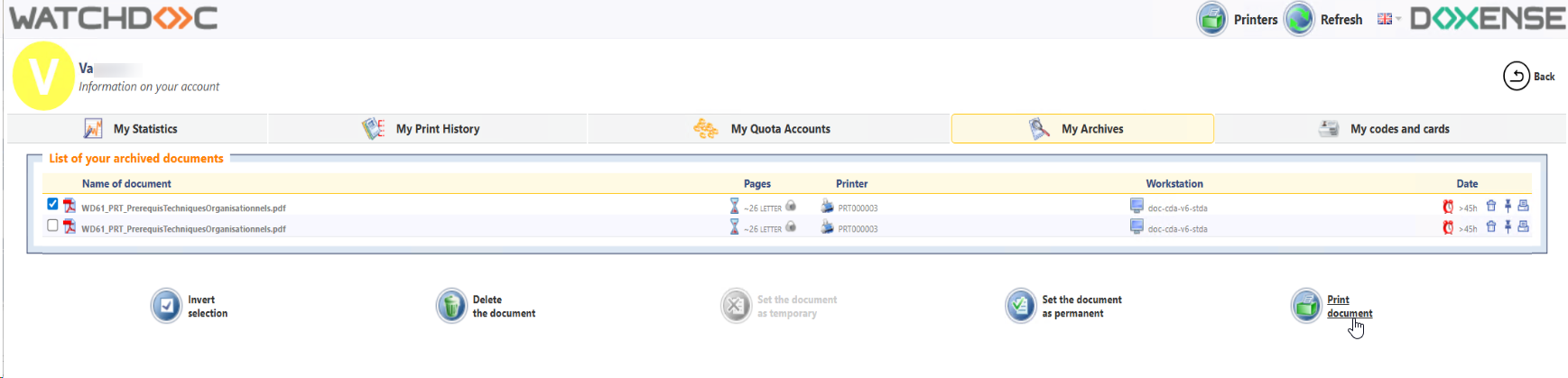The image size is (1568, 378).
Task: Click the Back button
Action: point(1528,77)
